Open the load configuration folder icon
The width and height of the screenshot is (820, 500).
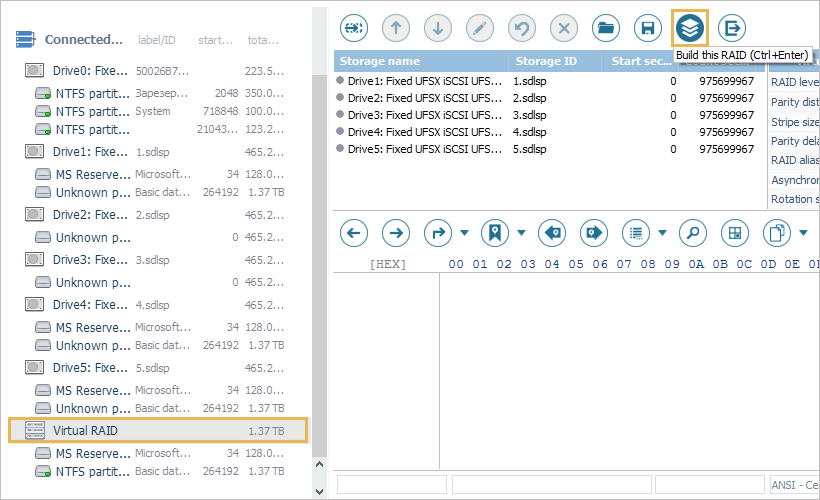tap(605, 27)
